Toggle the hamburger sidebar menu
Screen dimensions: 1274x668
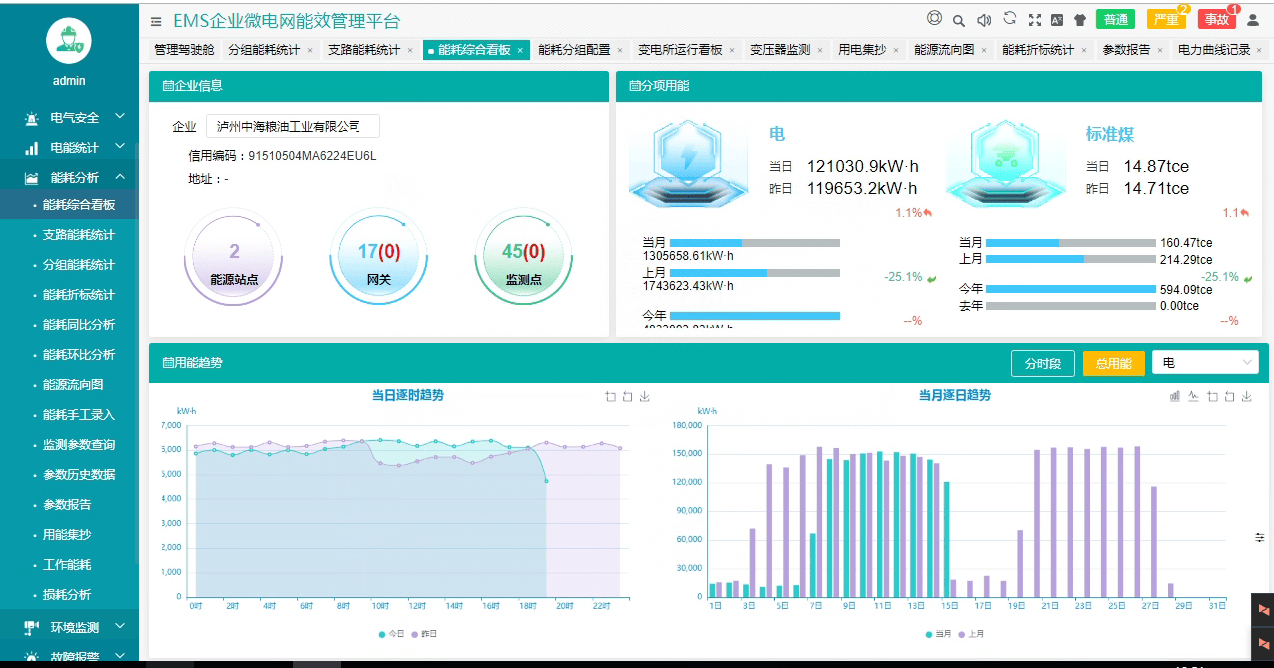coord(156,21)
